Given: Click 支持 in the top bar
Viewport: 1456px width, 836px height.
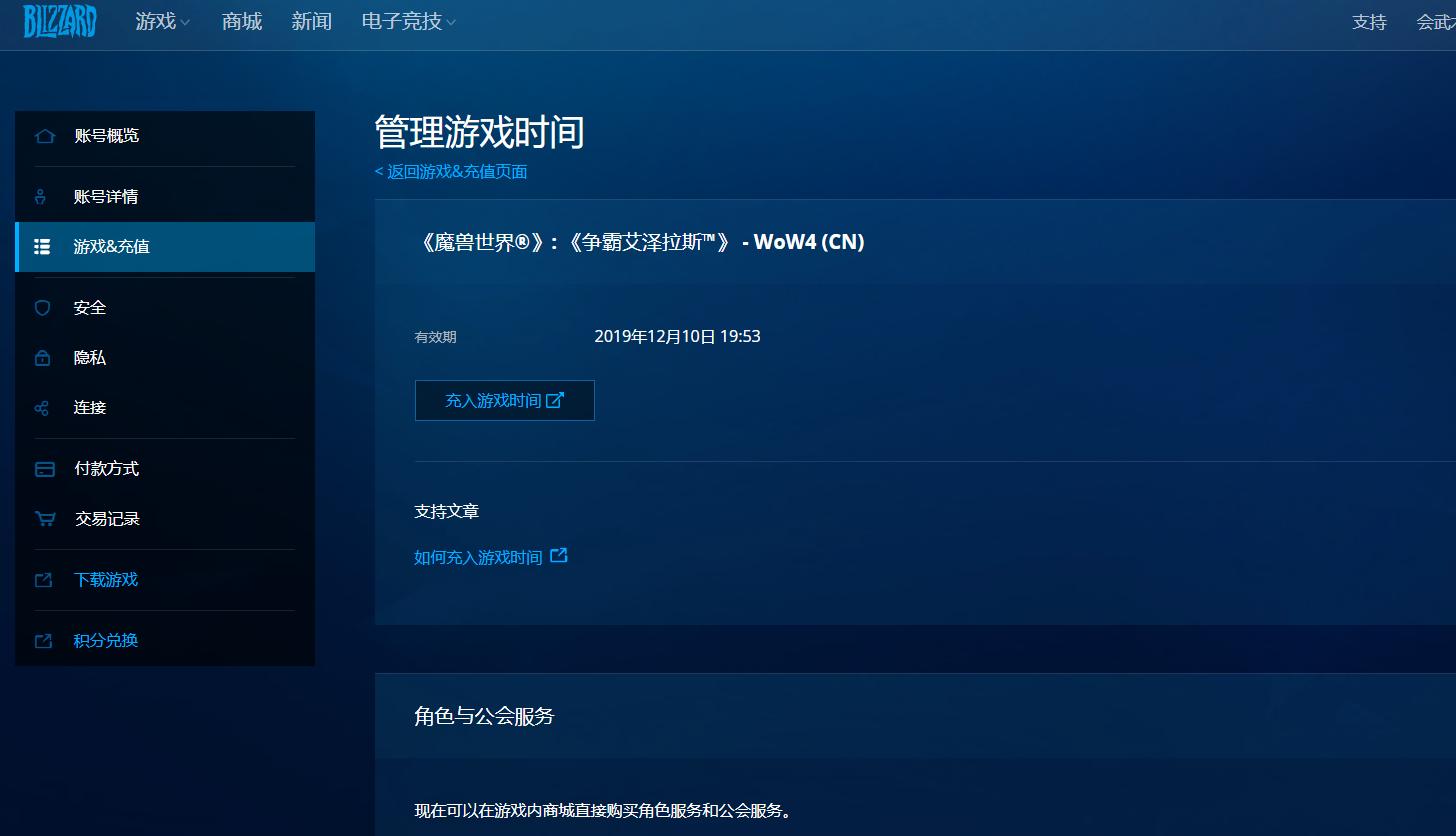Looking at the screenshot, I should (1369, 21).
